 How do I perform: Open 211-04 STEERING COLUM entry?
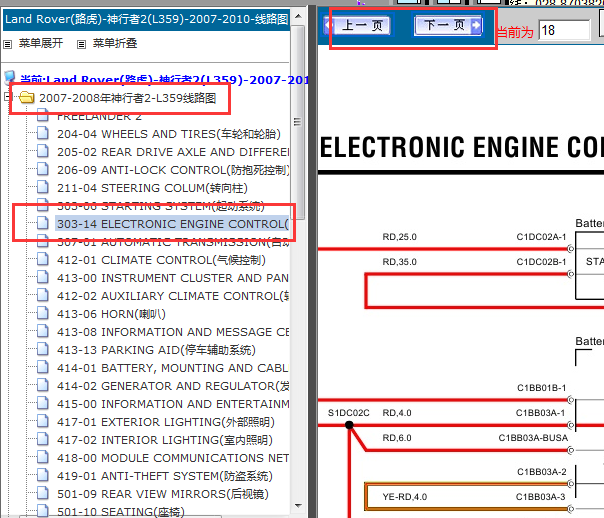click(x=152, y=188)
